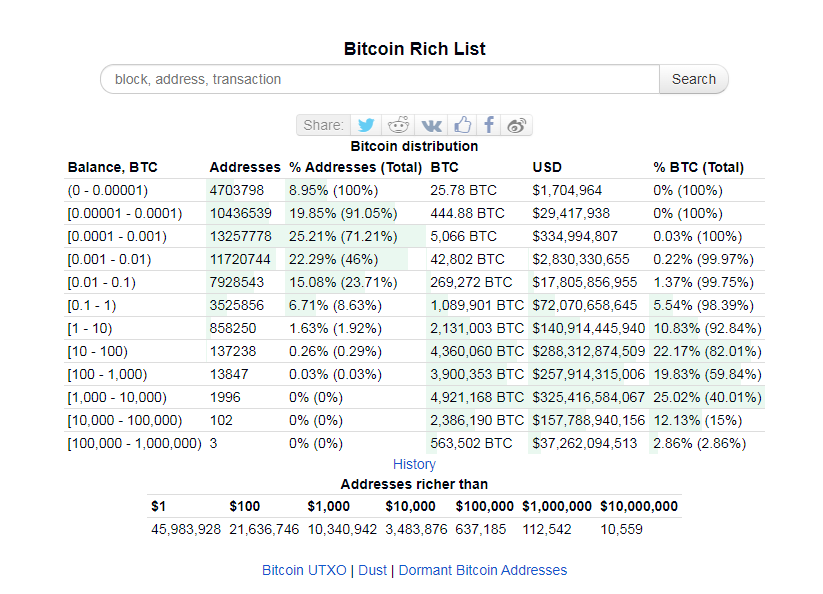
Task: Click the Balance, BTC column header
Action: [x=112, y=167]
